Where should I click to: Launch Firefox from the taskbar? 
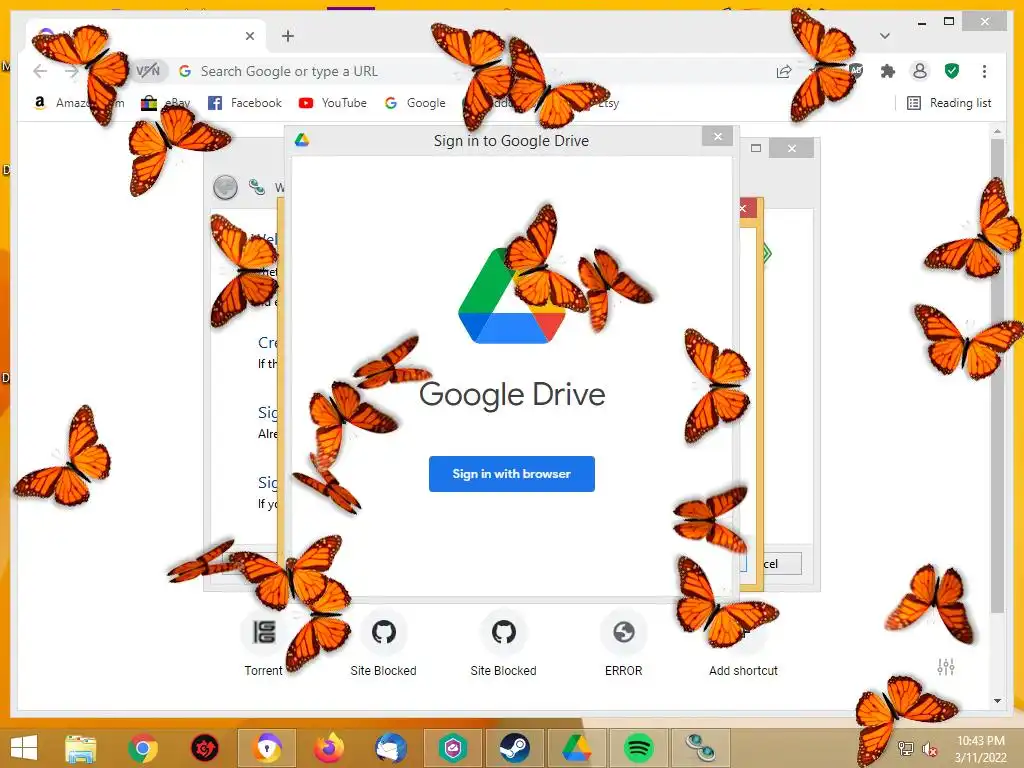[x=329, y=748]
